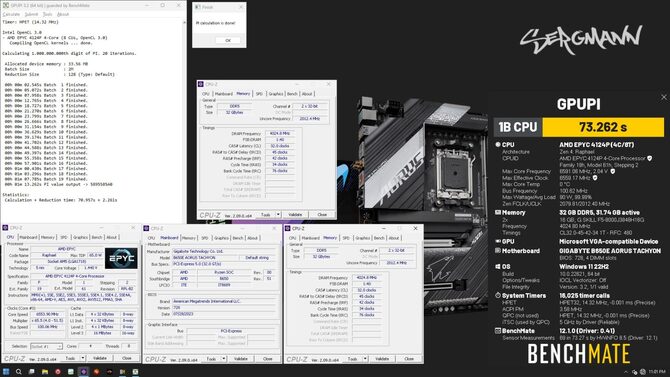Open Bench tab in upper CPU-Z Memory window
This screenshot has height=377, width=670.
click(292, 94)
